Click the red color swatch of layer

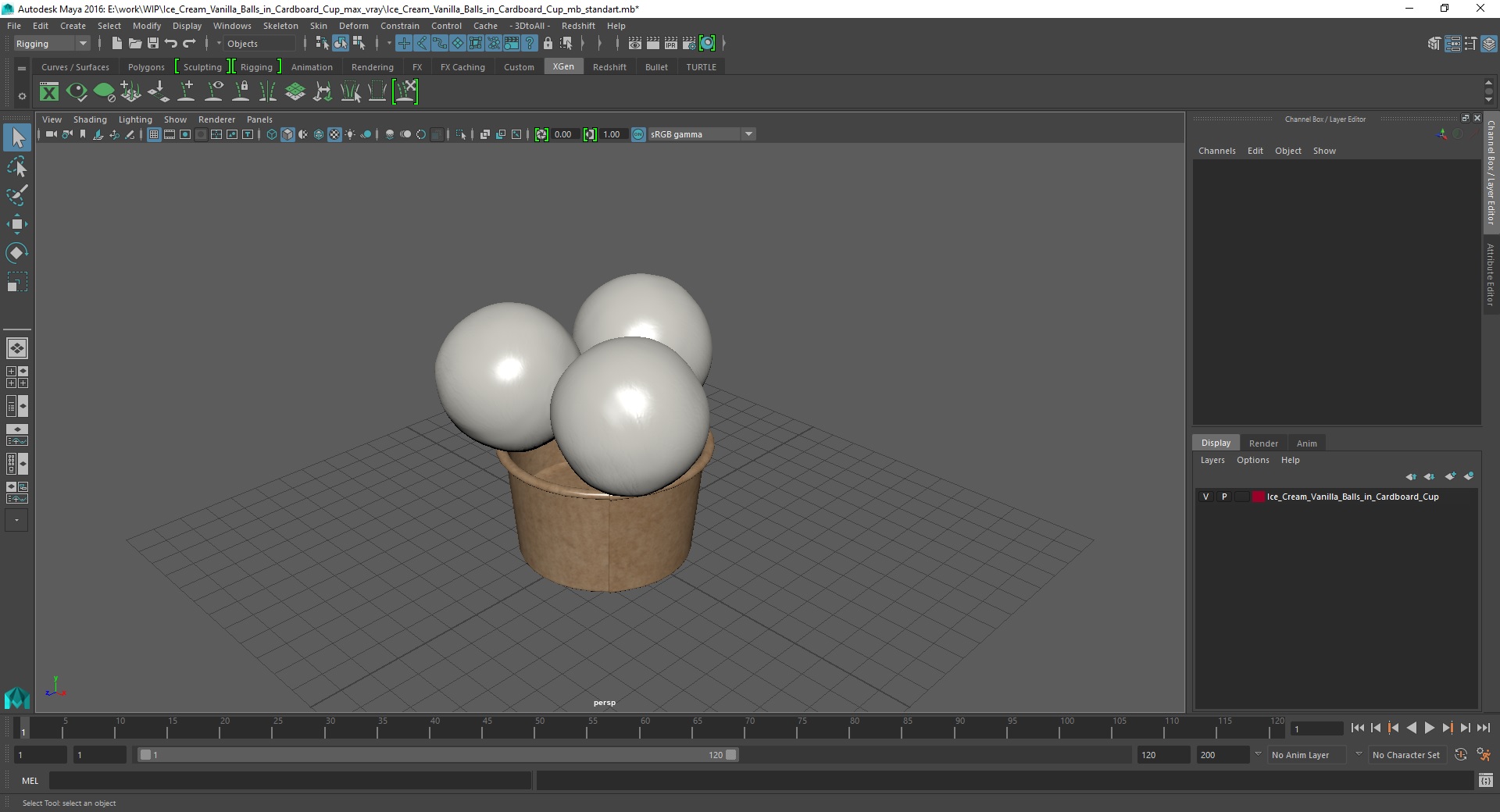click(x=1258, y=497)
